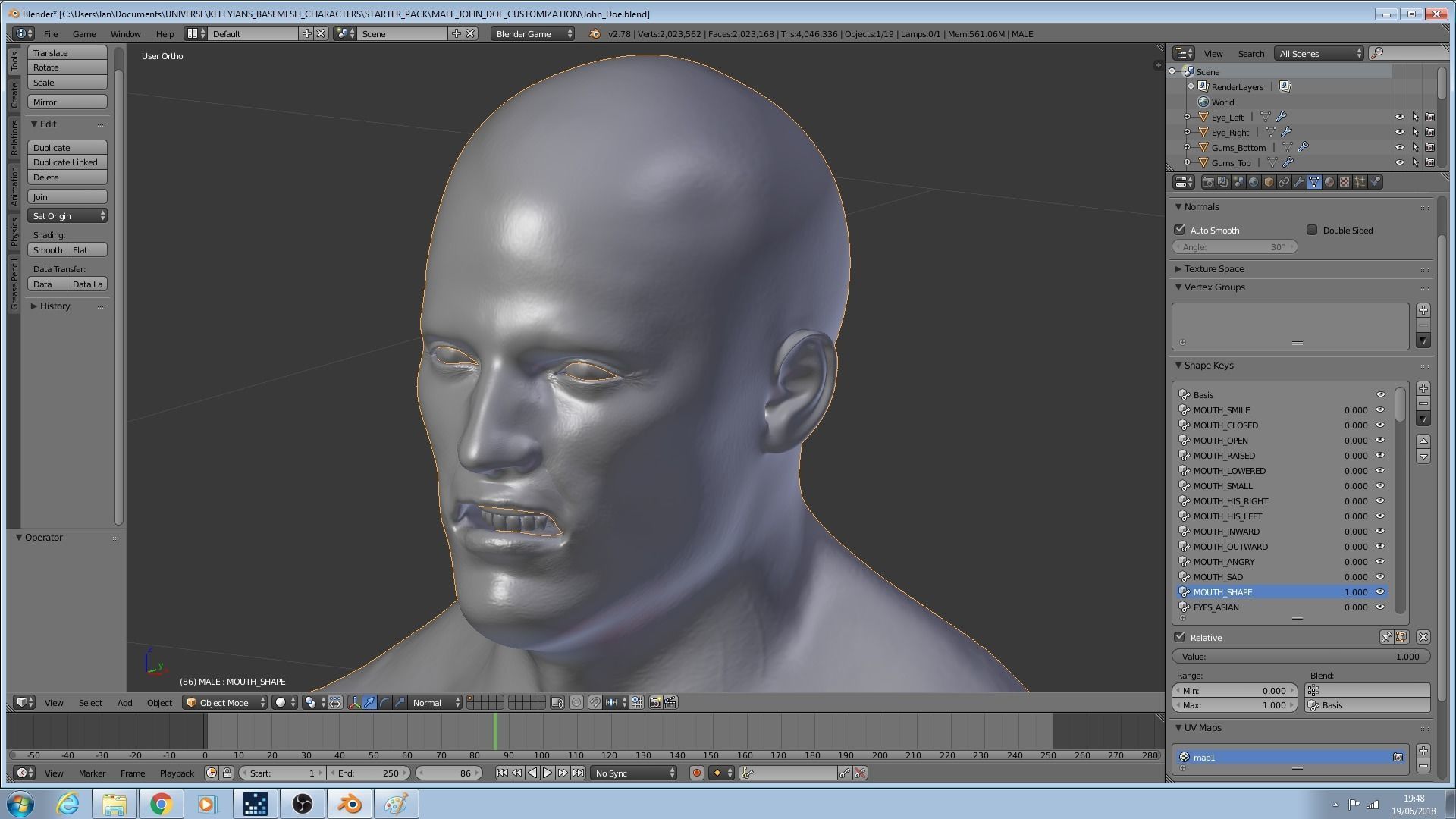
Task: Mute the MOUTH_SMILE shape key eye
Action: point(1380,409)
